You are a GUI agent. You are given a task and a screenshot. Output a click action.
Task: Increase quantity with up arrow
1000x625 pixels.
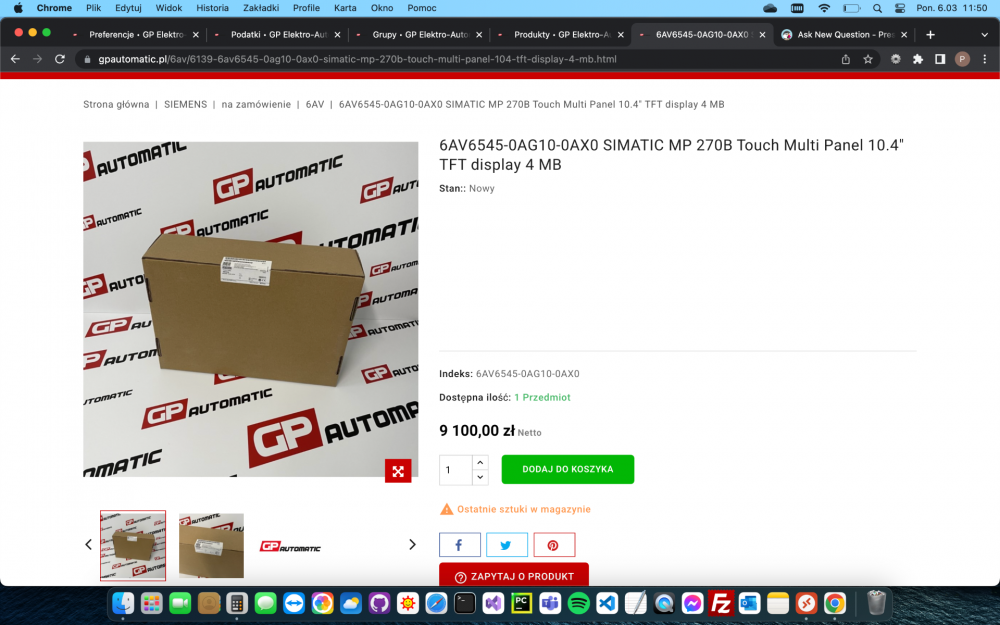480,462
